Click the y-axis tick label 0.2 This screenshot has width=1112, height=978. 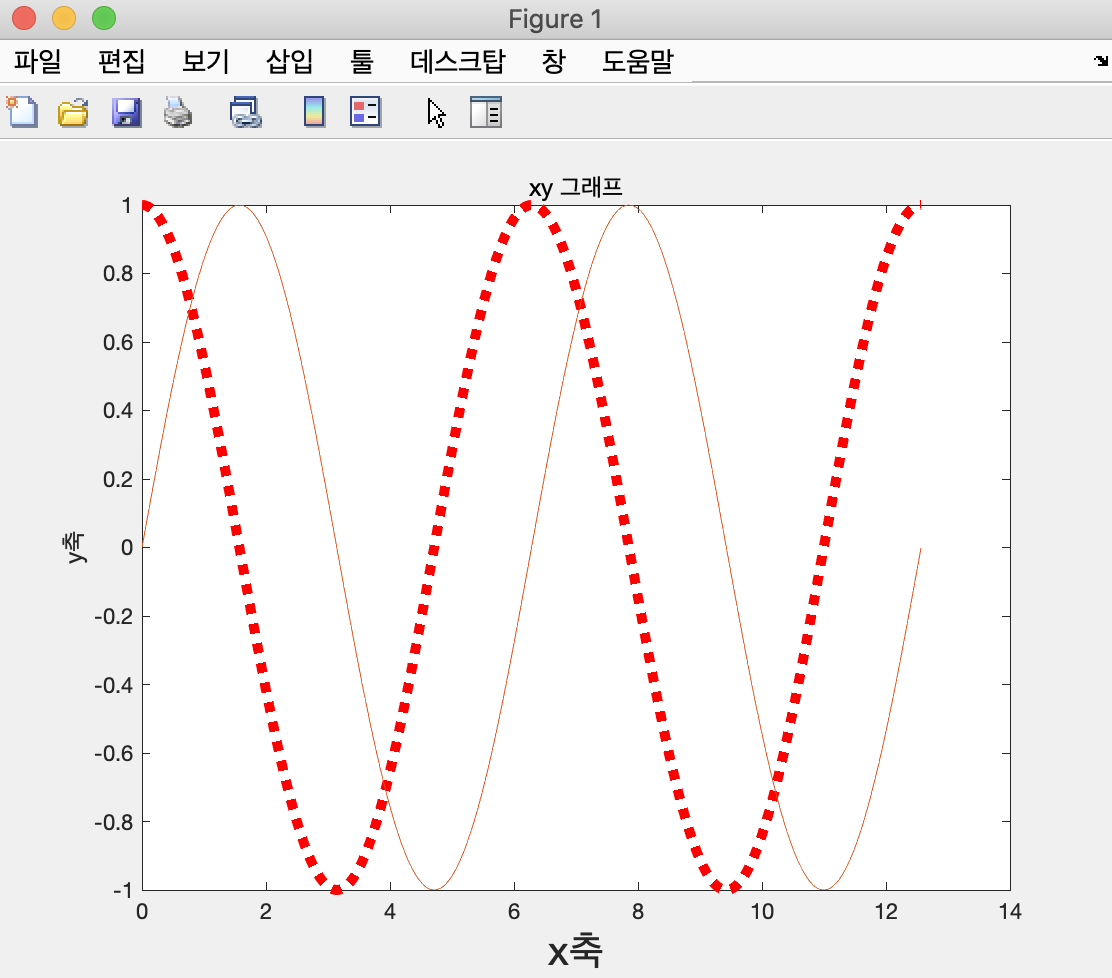coord(118,479)
